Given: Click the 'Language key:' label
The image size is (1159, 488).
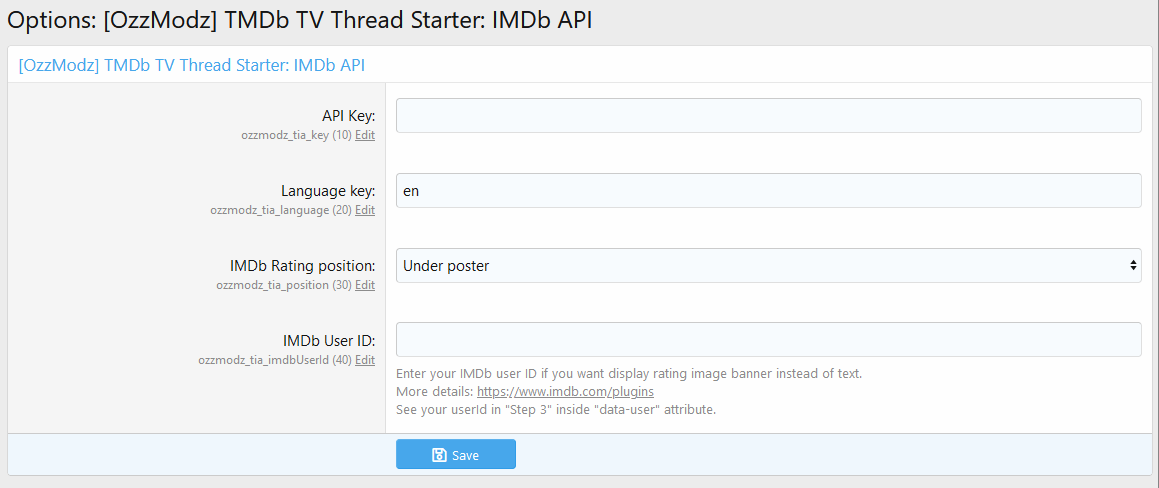Looking at the screenshot, I should (x=328, y=191).
